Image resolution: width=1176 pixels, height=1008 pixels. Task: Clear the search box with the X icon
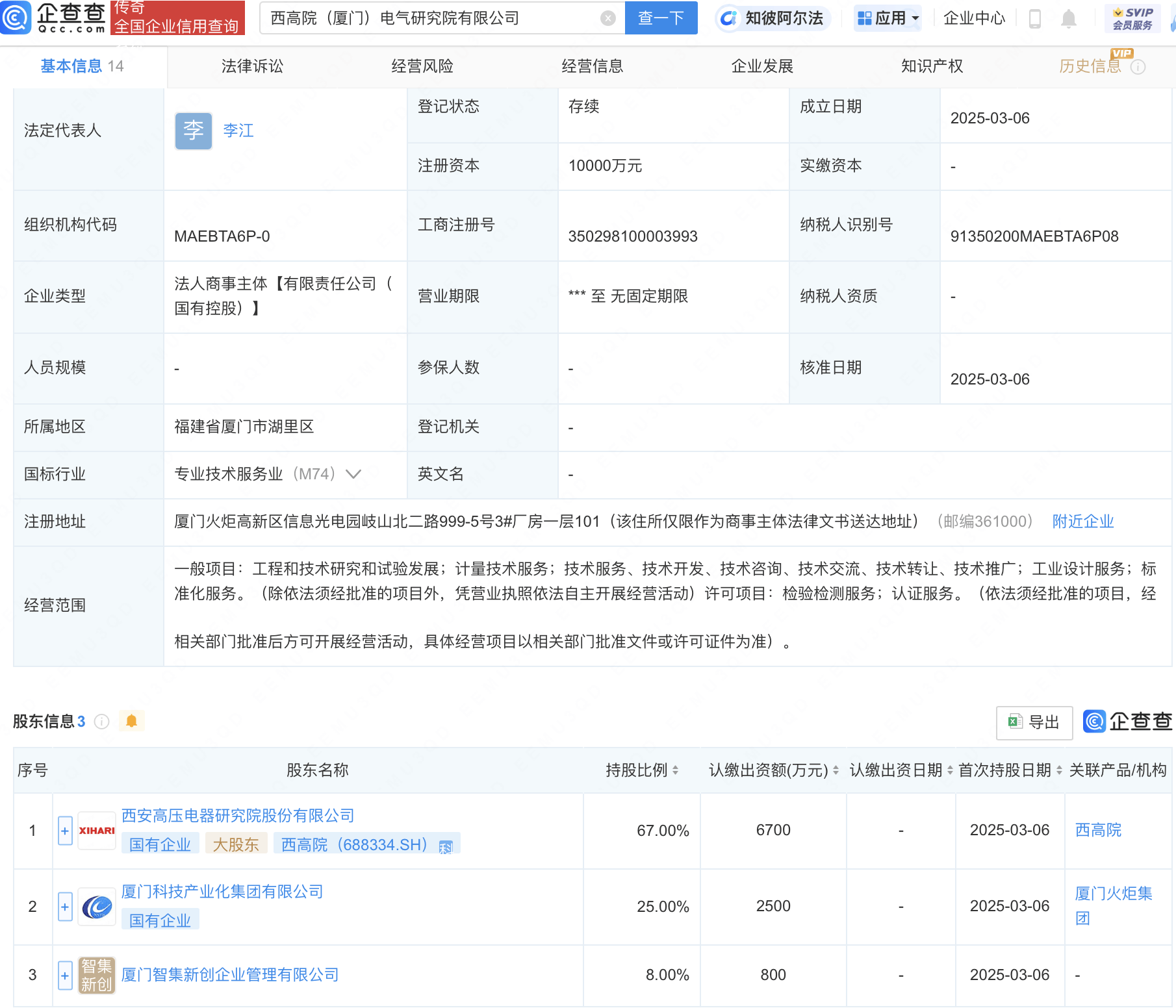pos(607,18)
